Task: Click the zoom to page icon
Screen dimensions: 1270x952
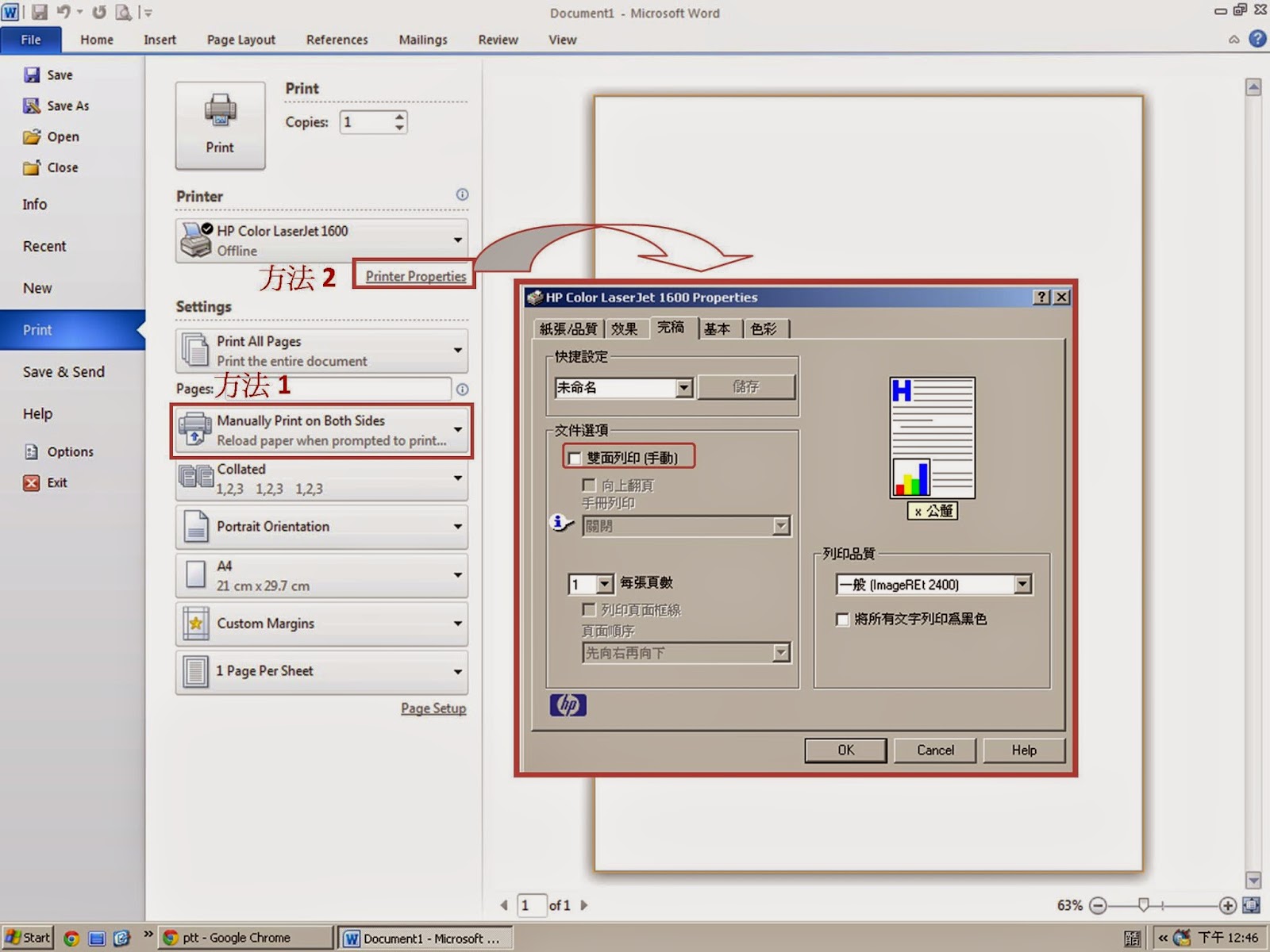Action: click(x=1251, y=905)
